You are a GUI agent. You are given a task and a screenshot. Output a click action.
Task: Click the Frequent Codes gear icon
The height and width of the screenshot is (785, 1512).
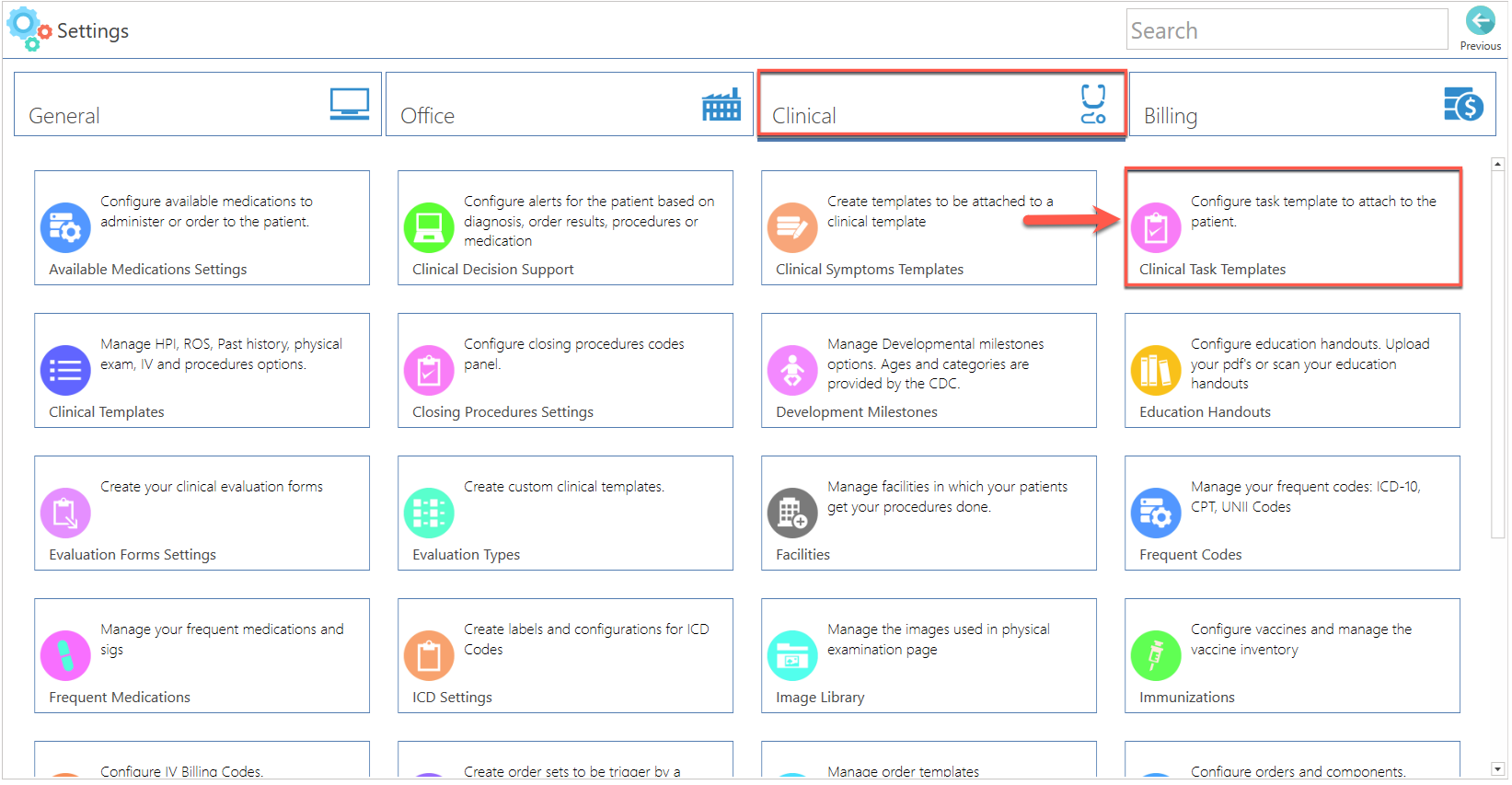(1156, 513)
